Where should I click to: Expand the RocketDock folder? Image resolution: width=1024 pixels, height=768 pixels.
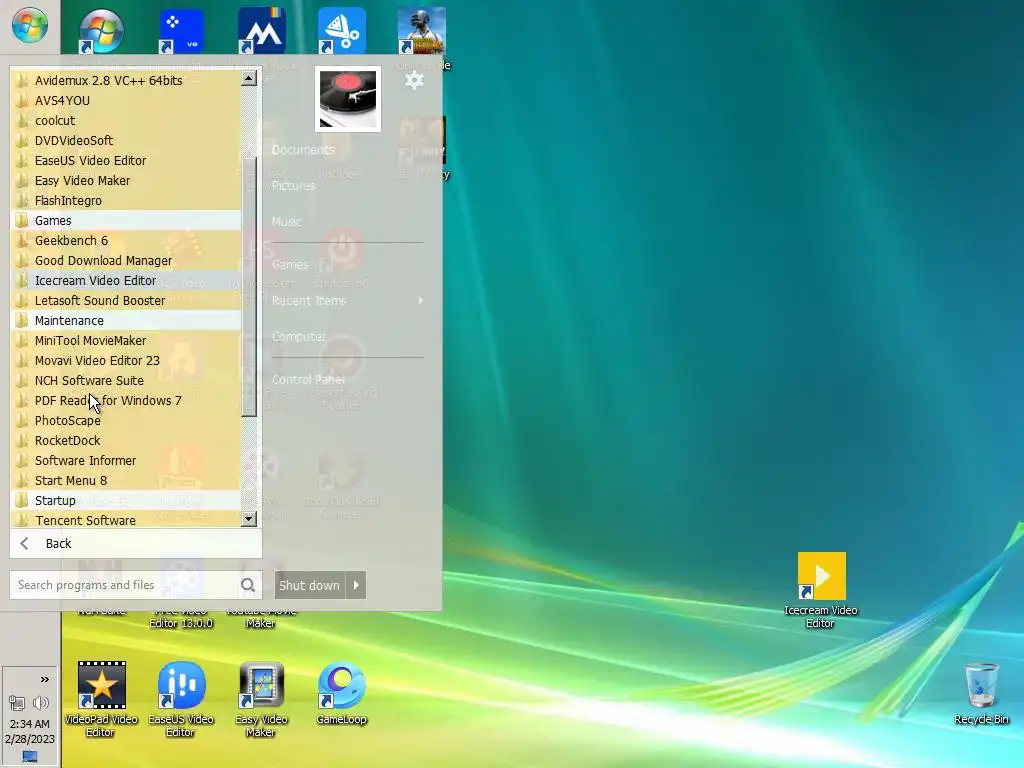coord(126,440)
